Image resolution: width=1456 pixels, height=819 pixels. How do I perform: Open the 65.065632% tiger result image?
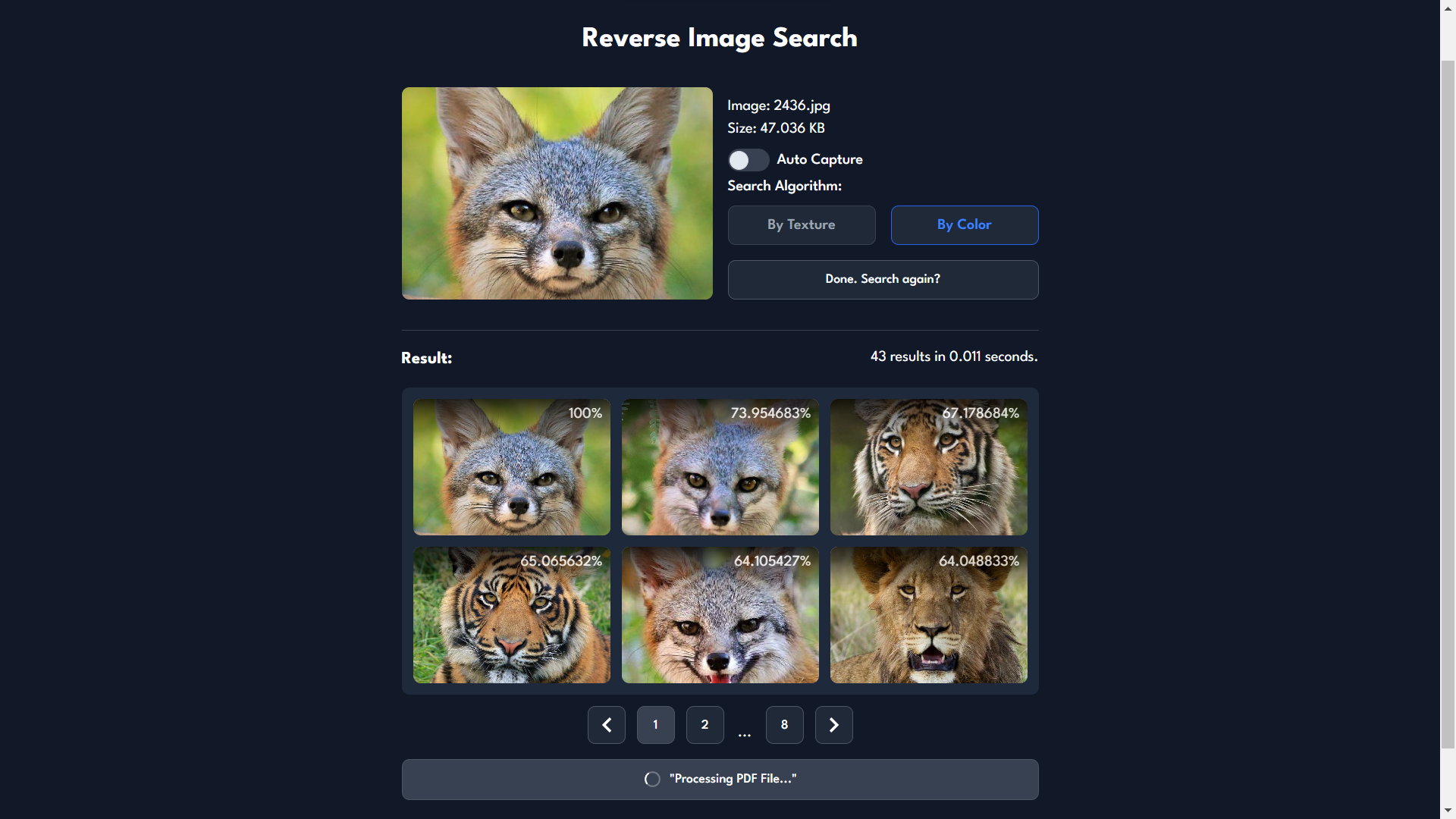512,615
